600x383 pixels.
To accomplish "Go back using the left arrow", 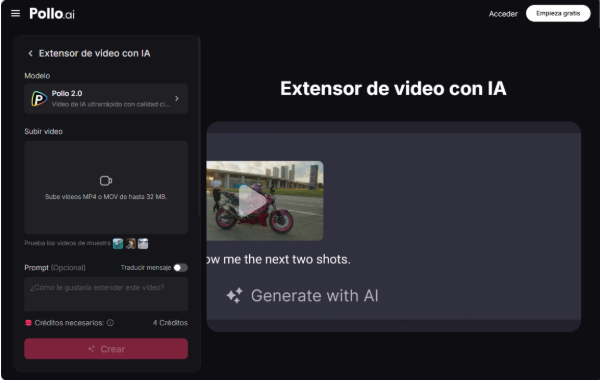I will click(x=30, y=54).
